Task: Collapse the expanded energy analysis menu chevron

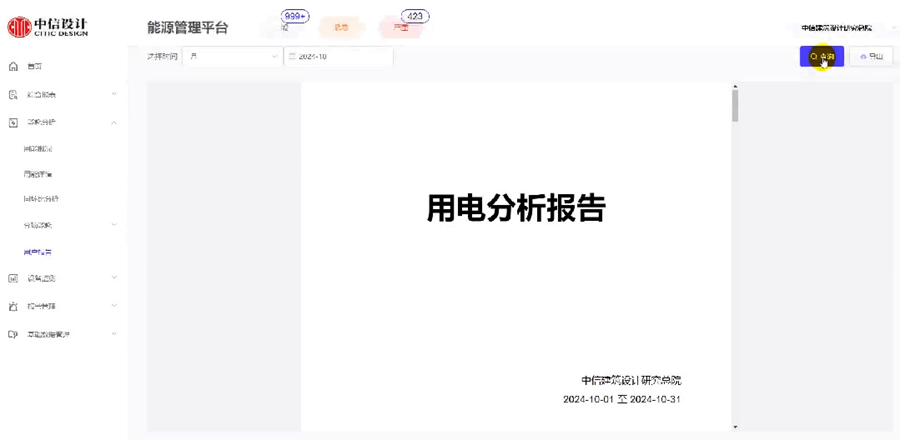Action: 114,122
